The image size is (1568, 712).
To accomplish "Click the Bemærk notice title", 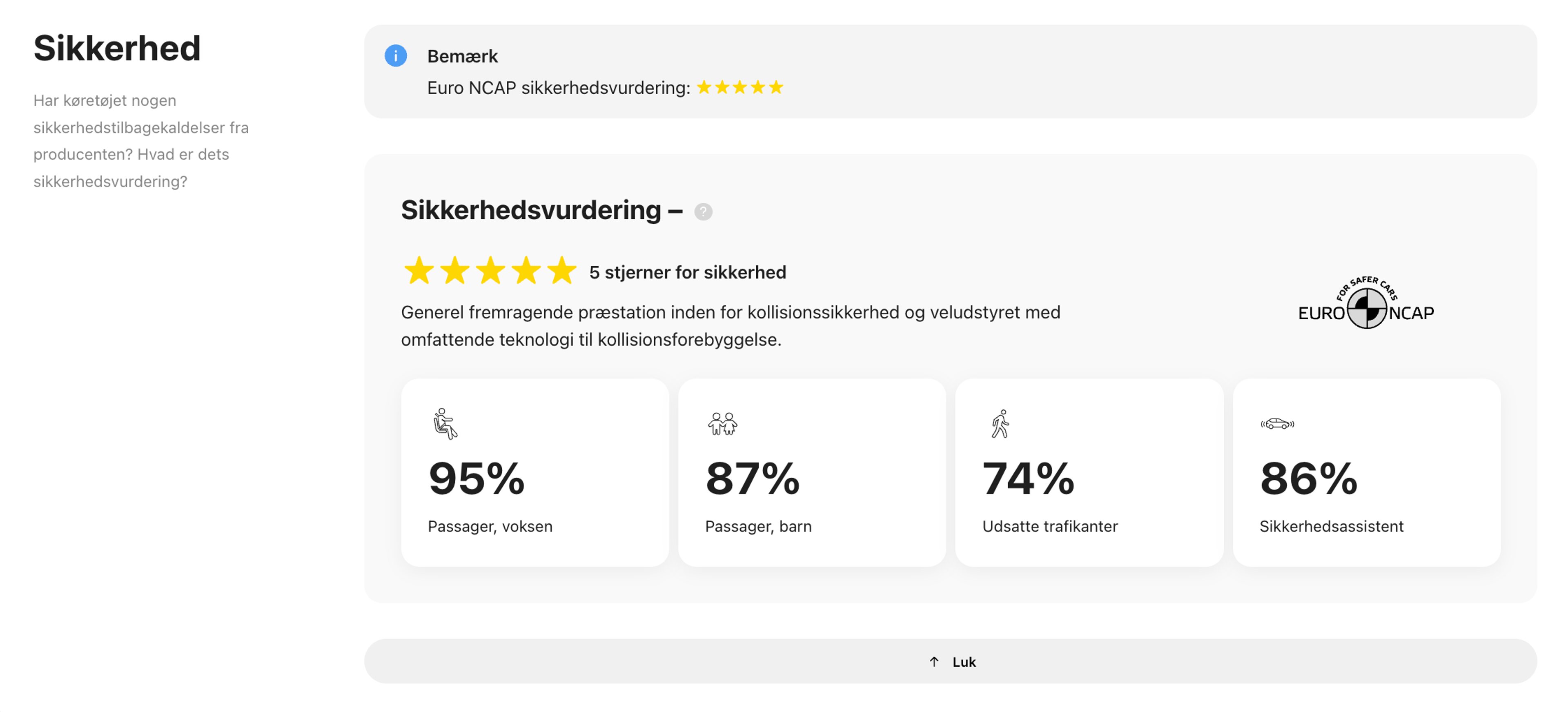I will click(x=462, y=56).
